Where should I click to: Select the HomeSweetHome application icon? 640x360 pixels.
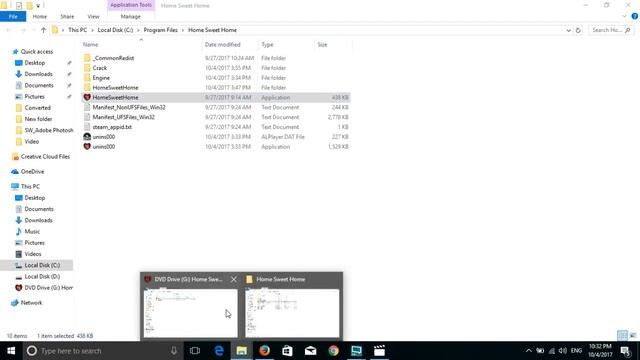click(x=87, y=97)
